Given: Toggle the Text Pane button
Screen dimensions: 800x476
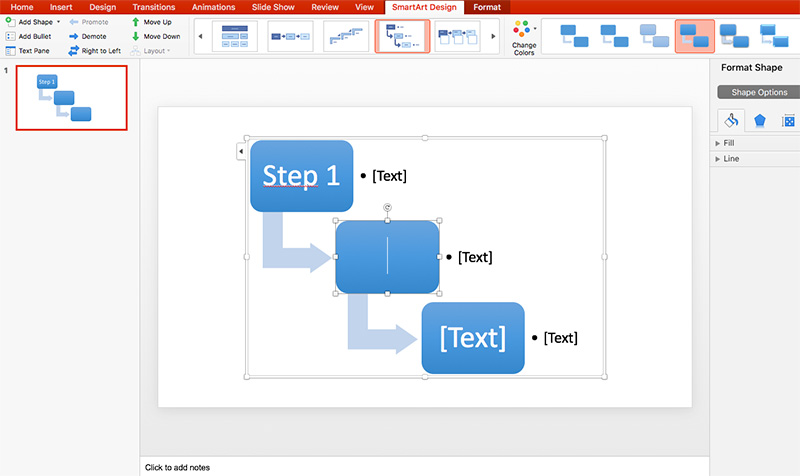Looking at the screenshot, I should click(x=28, y=51).
